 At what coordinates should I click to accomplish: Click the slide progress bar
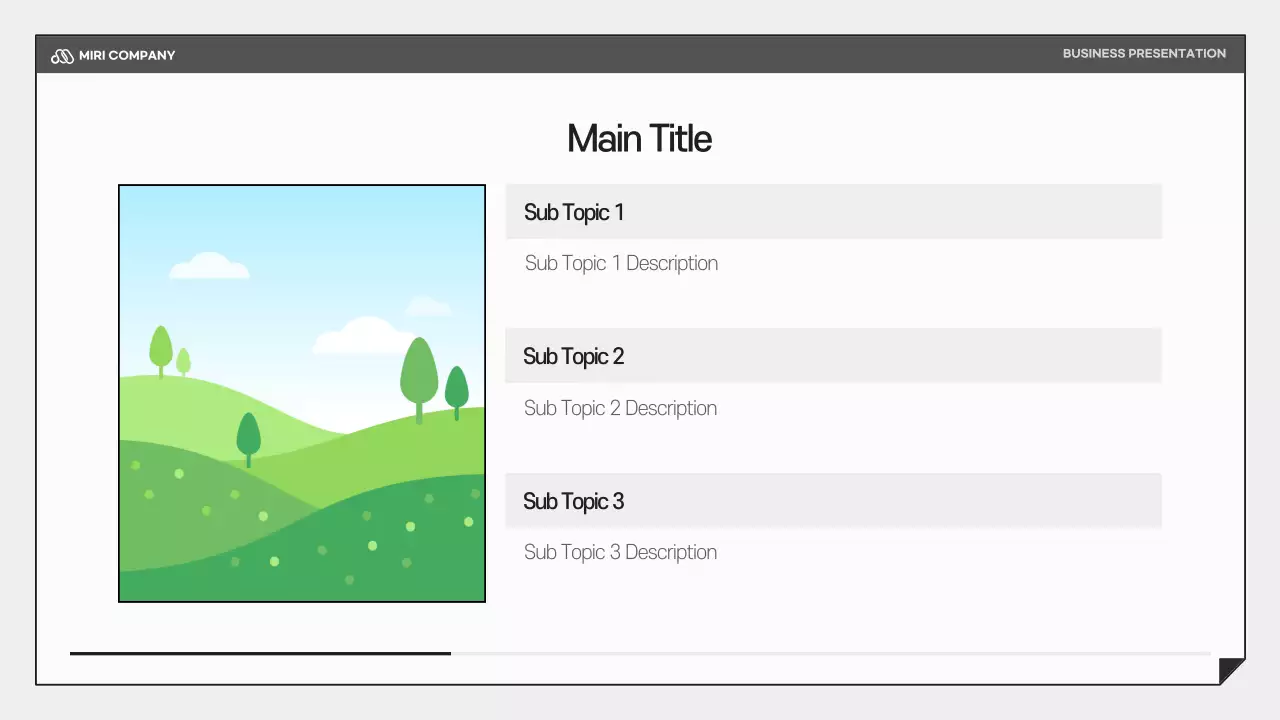(x=259, y=654)
